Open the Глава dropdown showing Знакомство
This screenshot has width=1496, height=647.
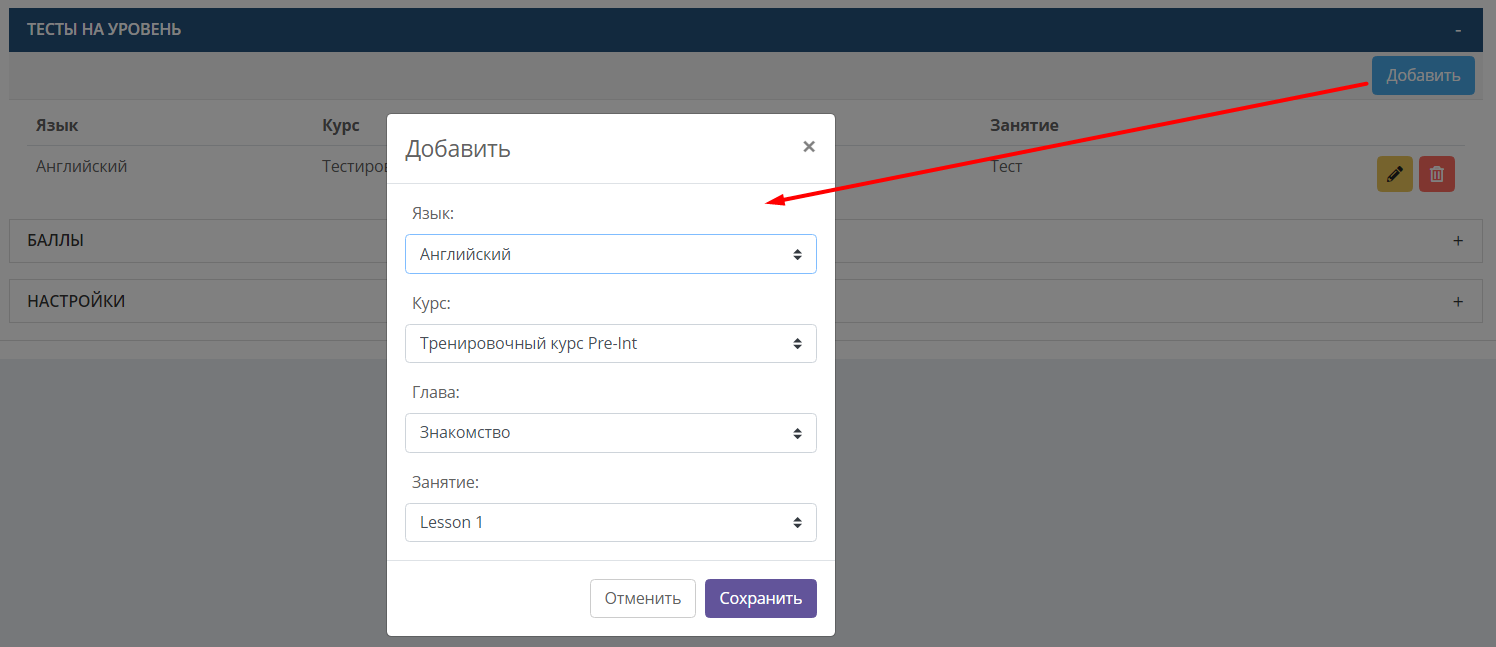(x=611, y=433)
